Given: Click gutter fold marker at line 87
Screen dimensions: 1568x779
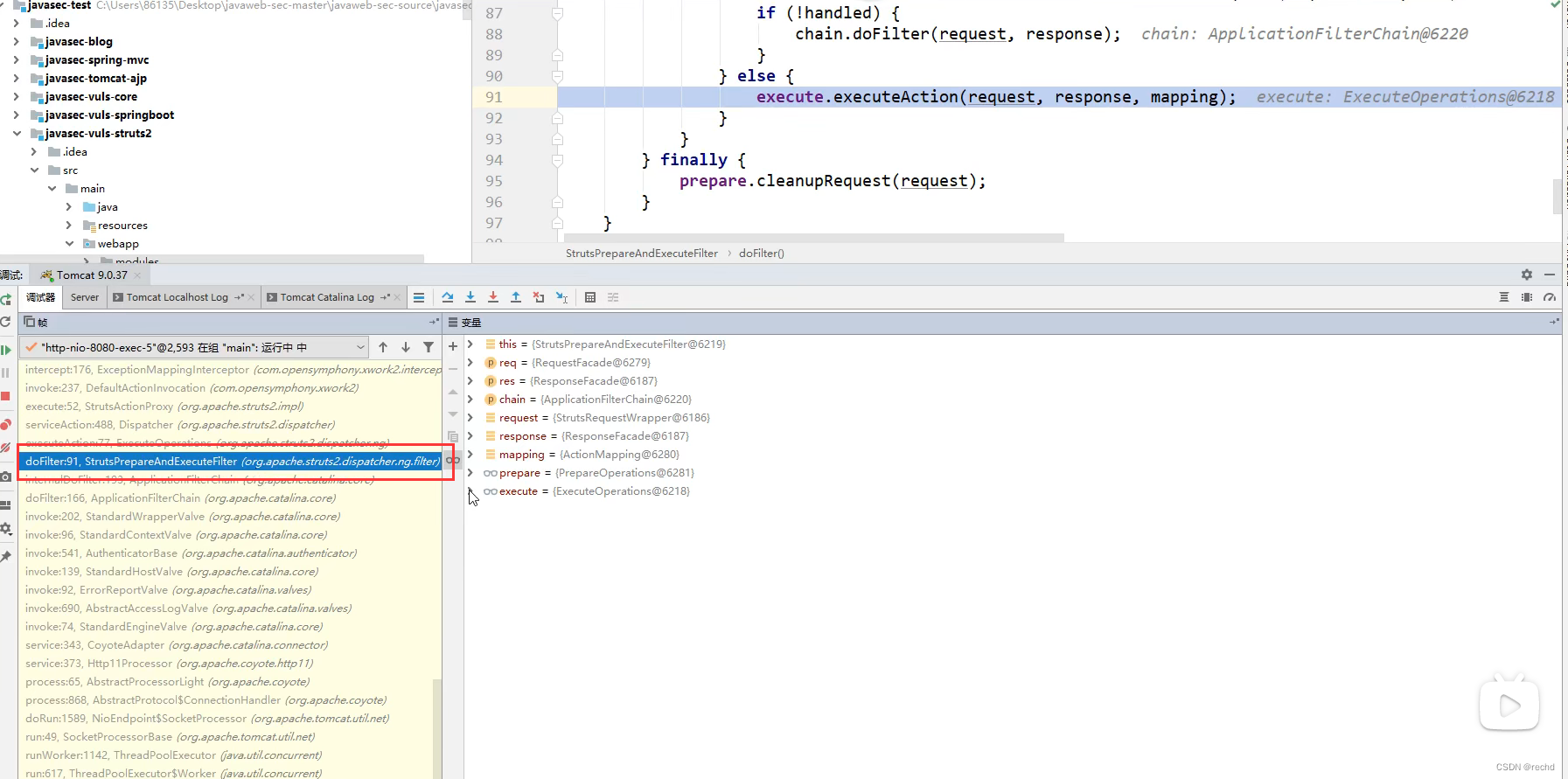Looking at the screenshot, I should point(557,13).
